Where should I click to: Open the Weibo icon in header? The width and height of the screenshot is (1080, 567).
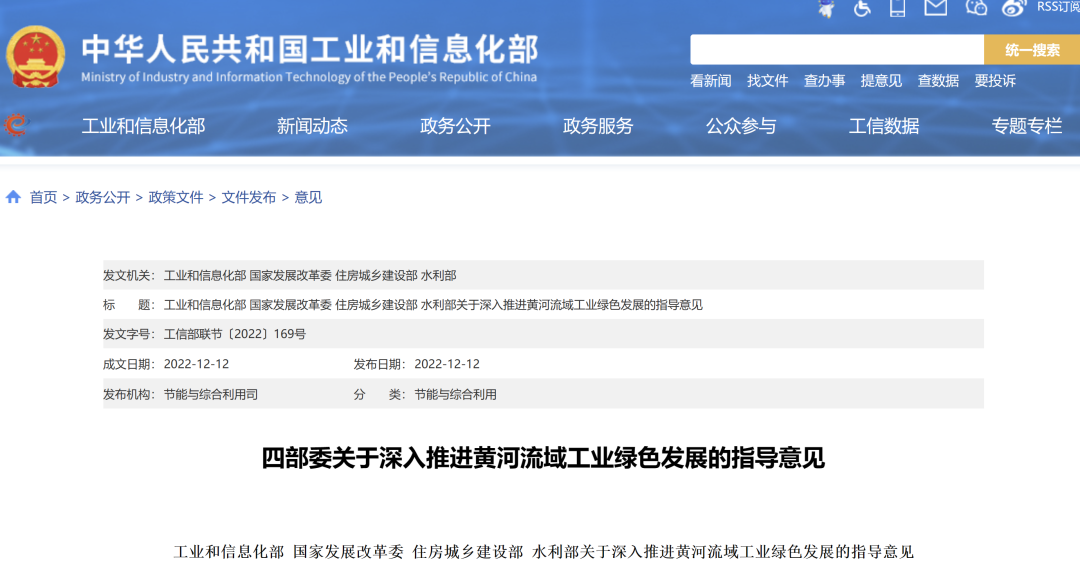pyautogui.click(x=1014, y=8)
